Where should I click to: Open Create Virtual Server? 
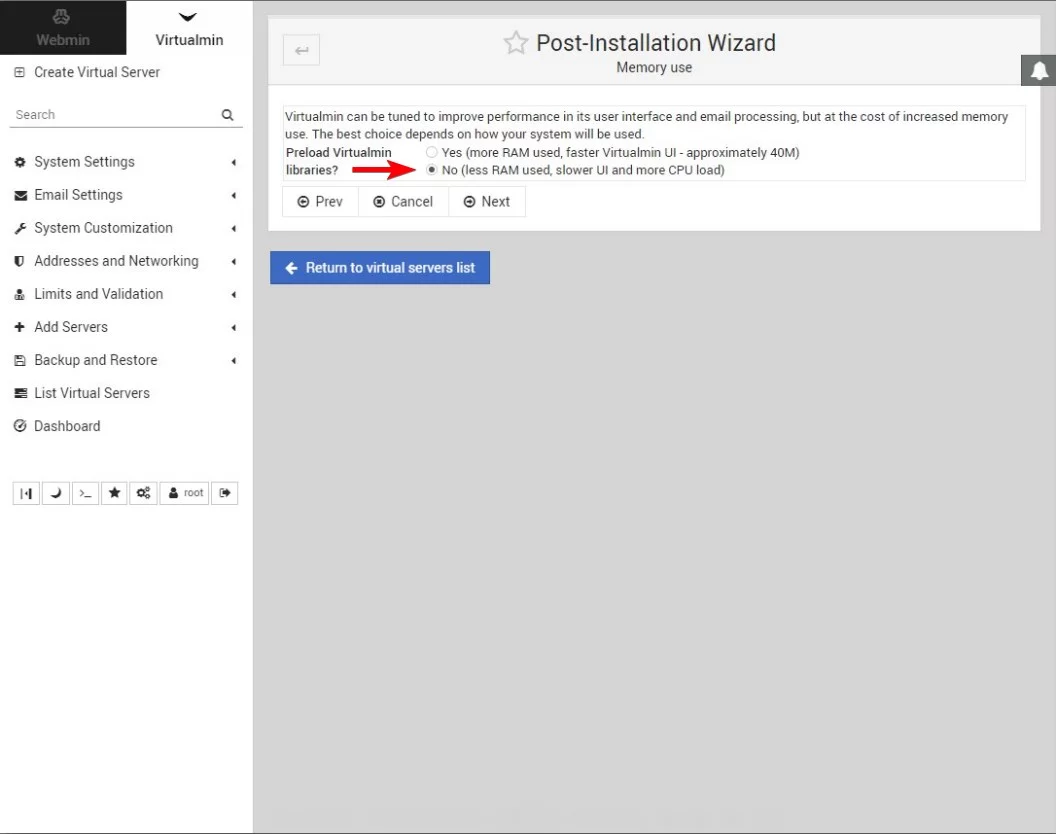[x=97, y=72]
